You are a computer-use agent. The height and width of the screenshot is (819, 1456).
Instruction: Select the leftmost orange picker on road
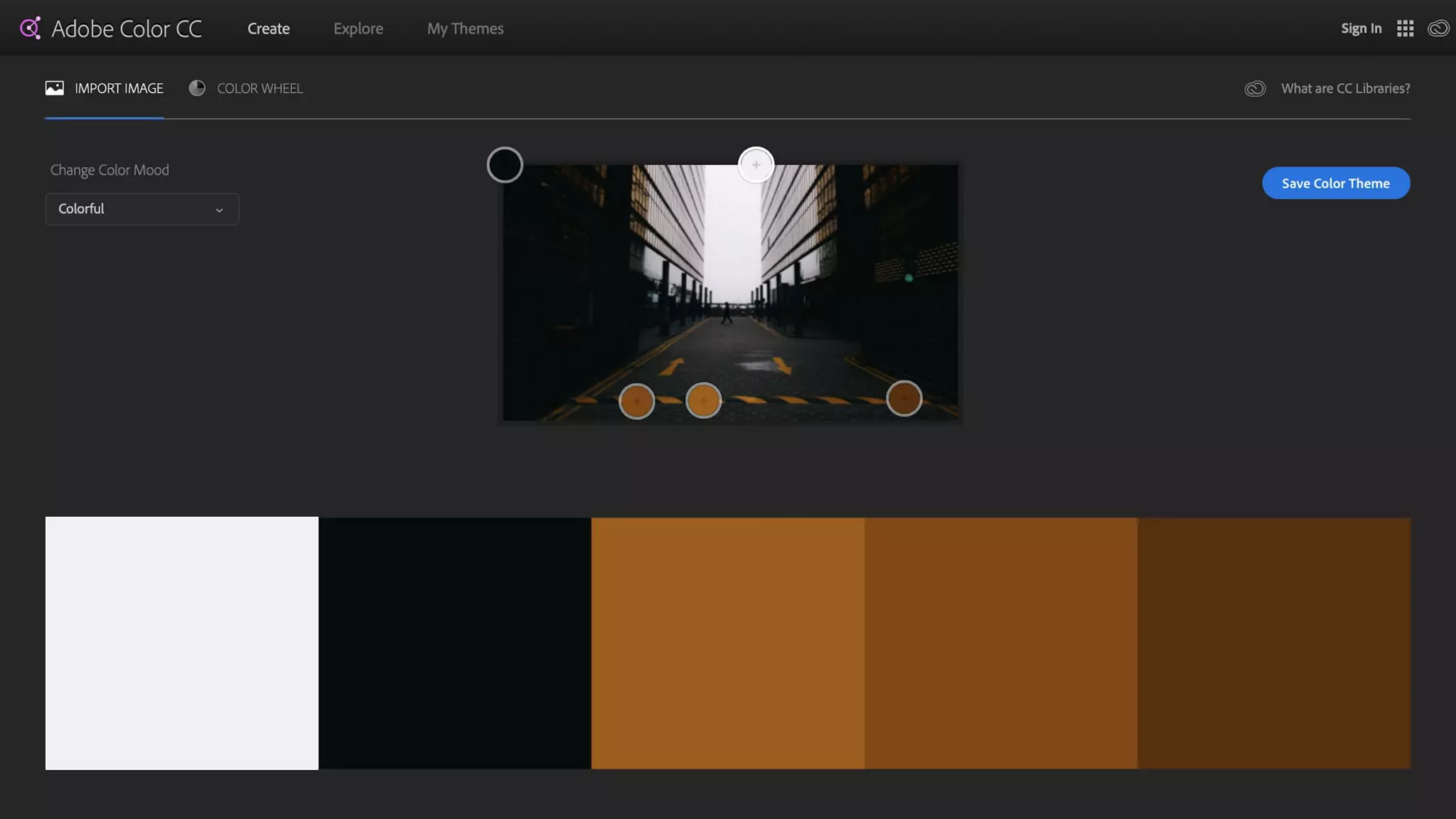click(x=636, y=402)
